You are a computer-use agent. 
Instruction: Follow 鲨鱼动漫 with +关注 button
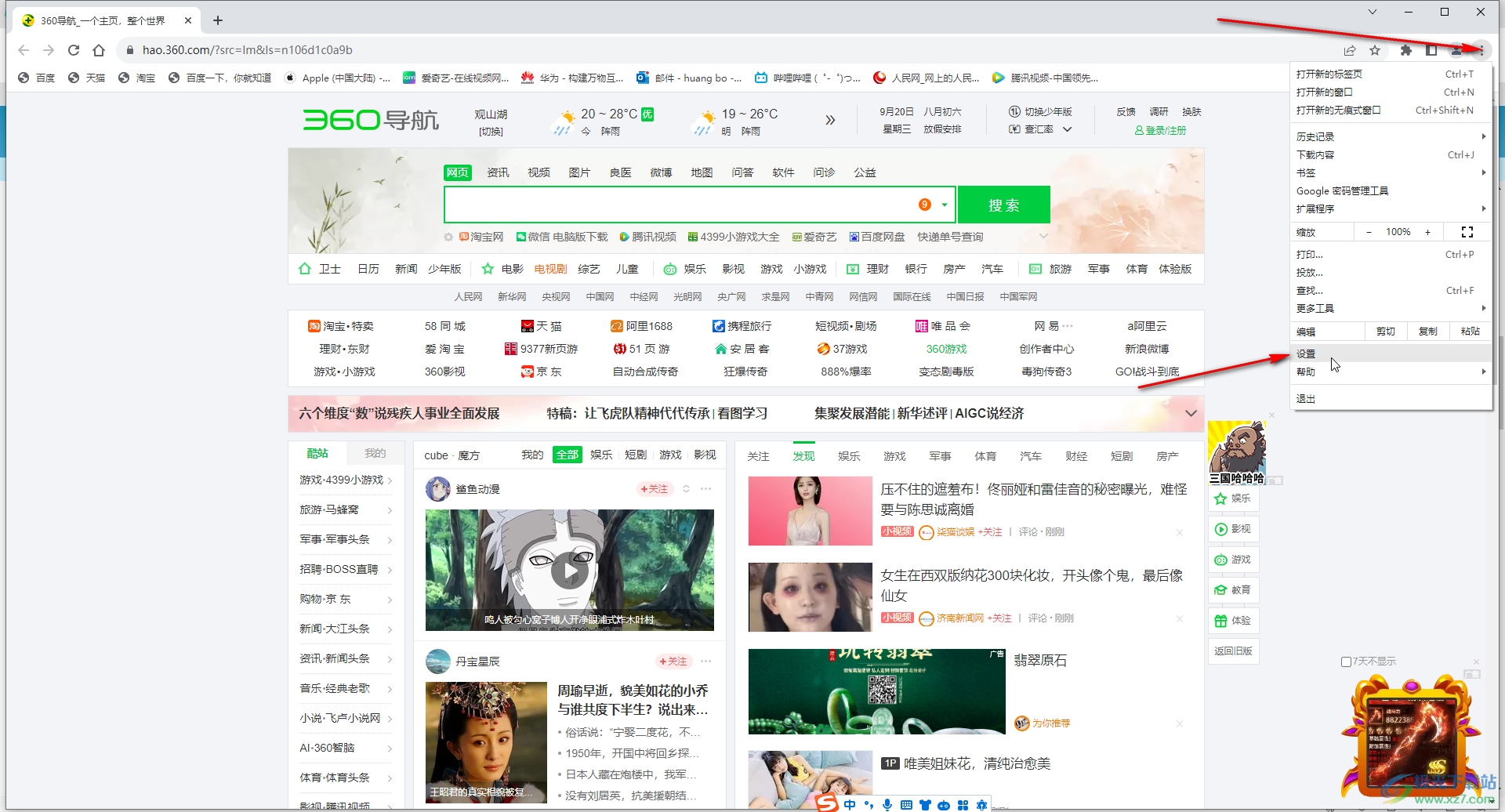(x=655, y=489)
